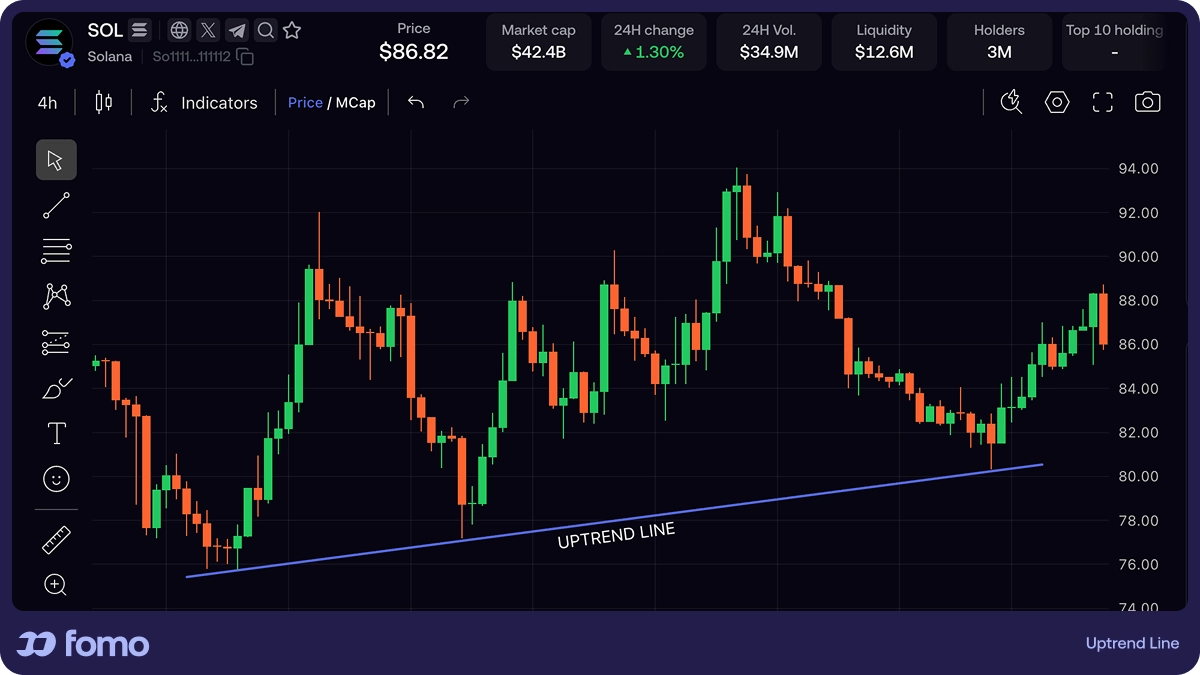Select the pattern drawing tool
The image size is (1200, 675).
pos(56,296)
